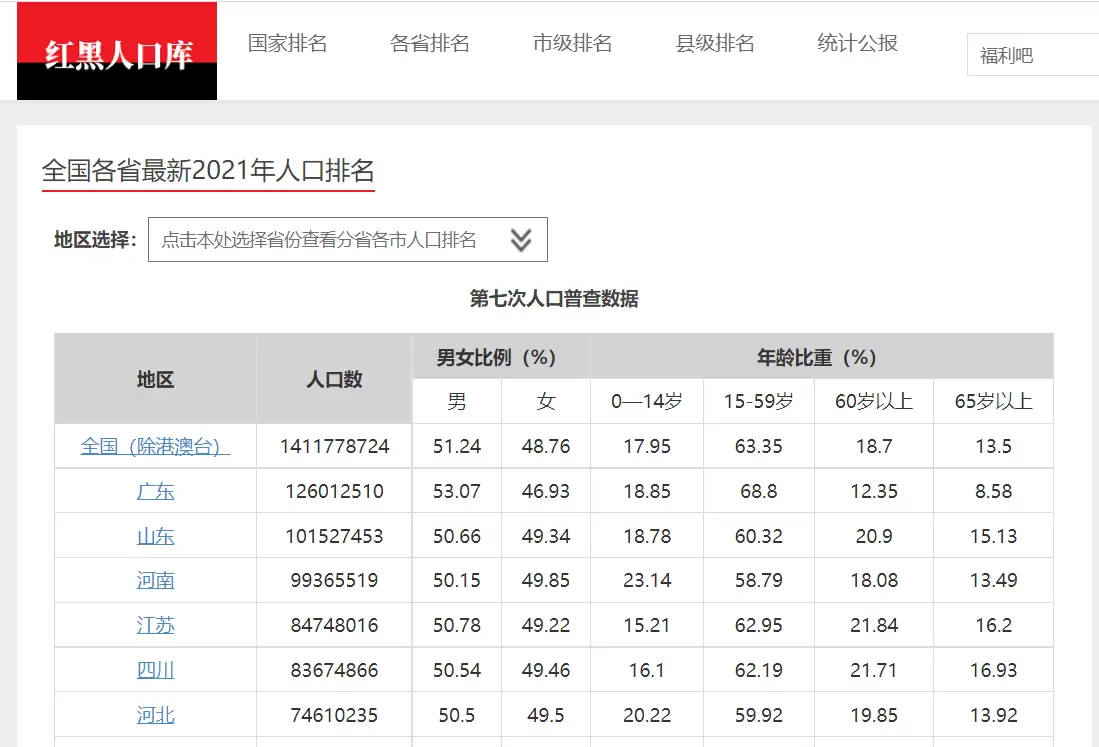The image size is (1099, 747).
Task: Click the 地区 column header
Action: [155, 379]
